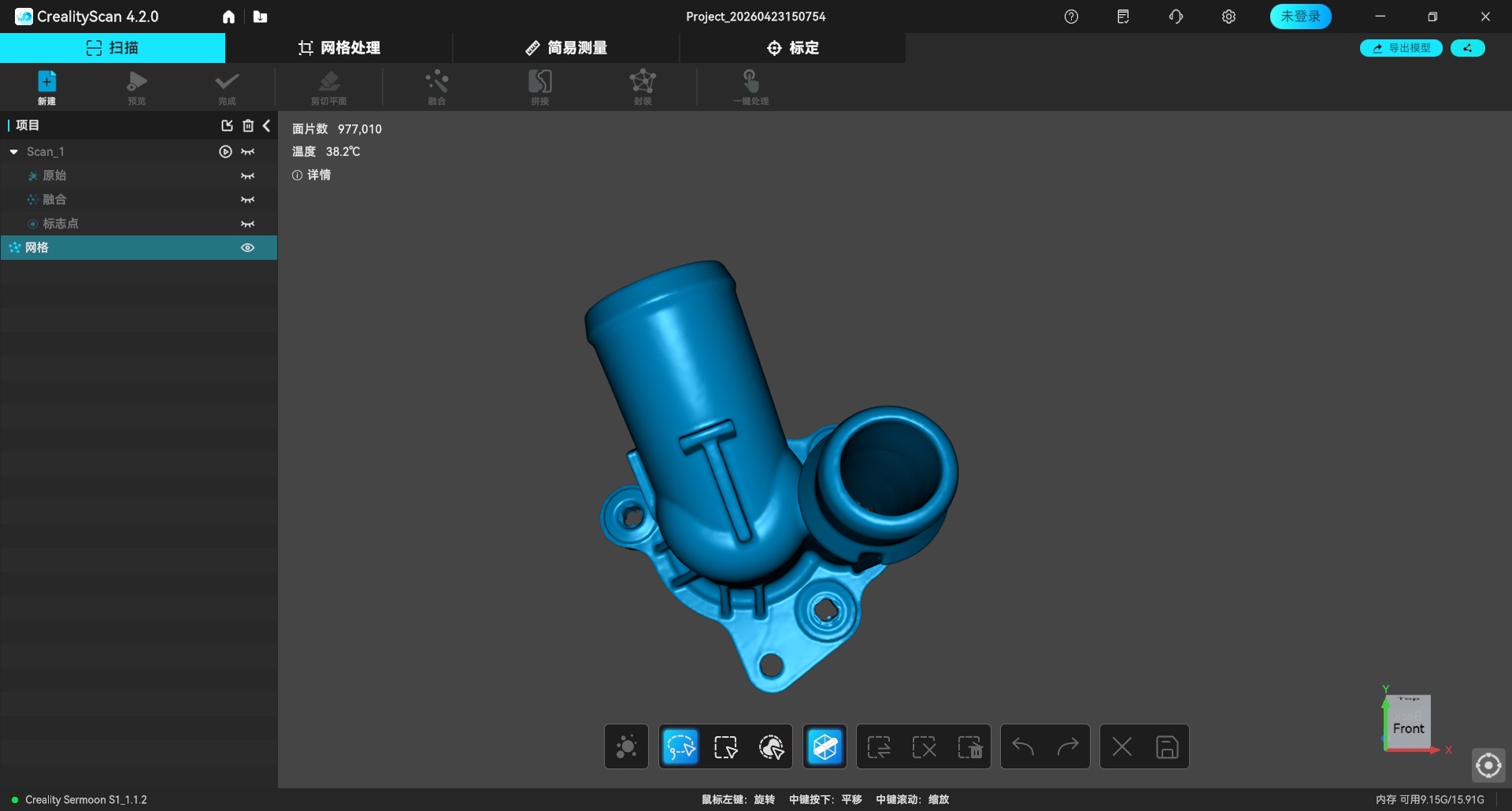Hide the 网格 mesh layer
1512x811 pixels.
pos(247,247)
